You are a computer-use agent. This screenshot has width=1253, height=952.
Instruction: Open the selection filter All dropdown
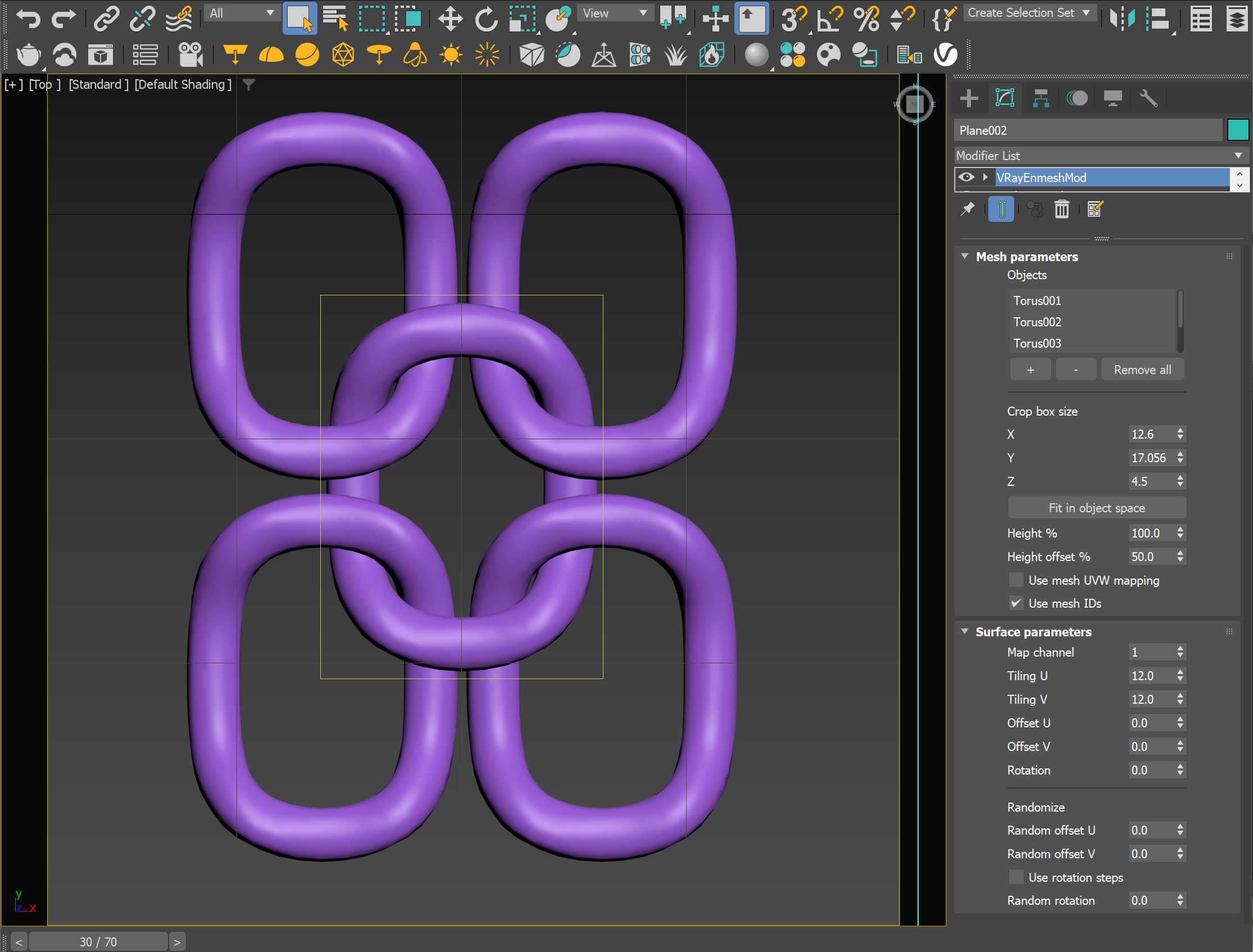tap(242, 12)
